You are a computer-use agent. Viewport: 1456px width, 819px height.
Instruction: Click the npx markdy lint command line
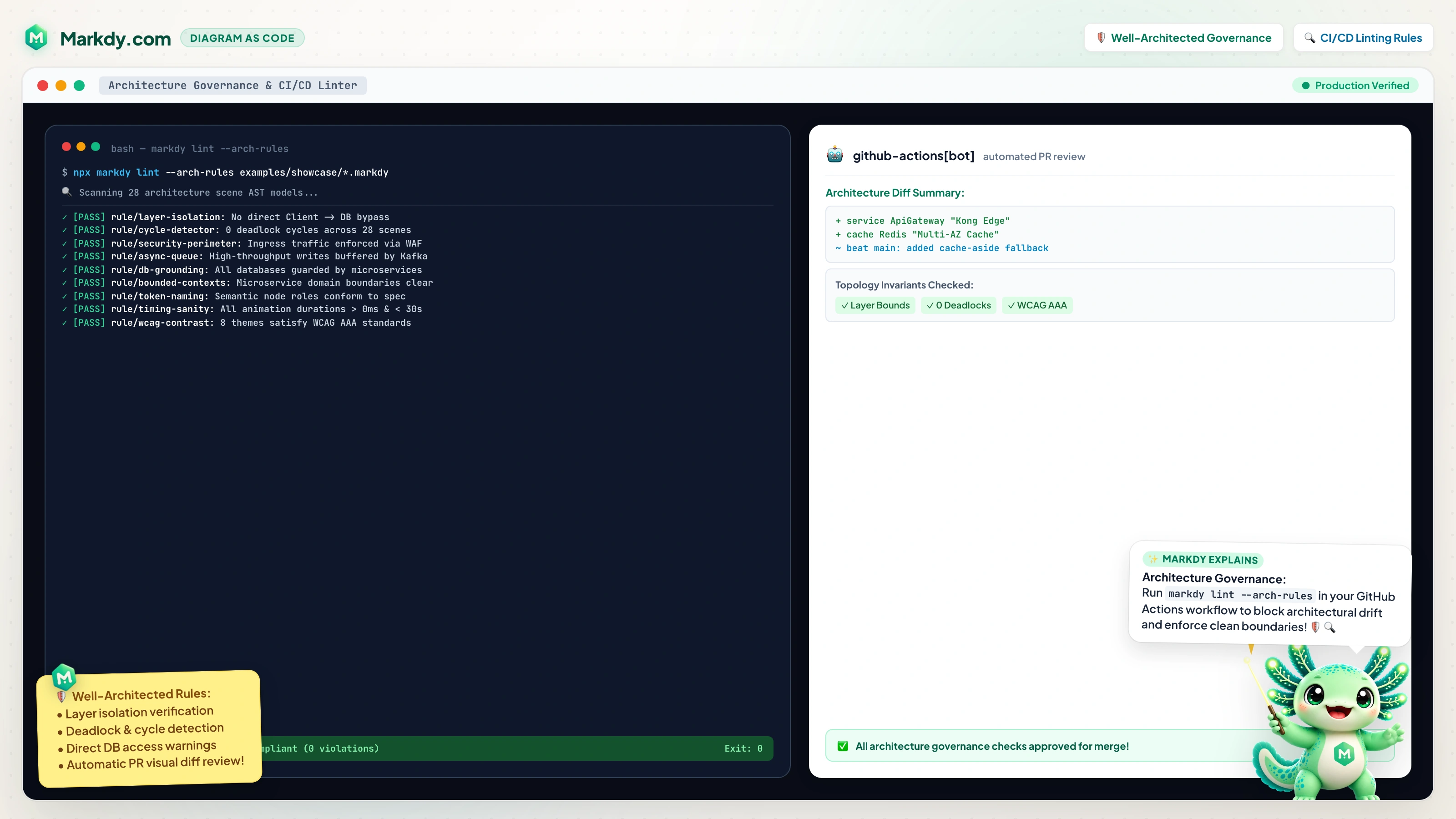[x=225, y=172]
